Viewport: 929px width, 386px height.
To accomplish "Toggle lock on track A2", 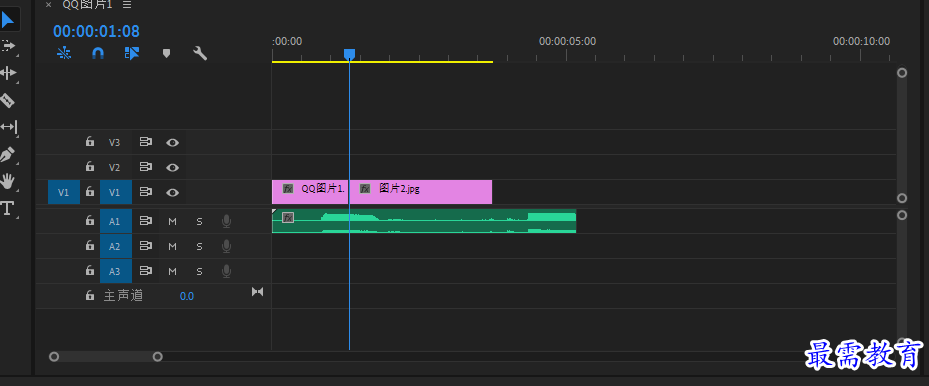I will tap(89, 246).
